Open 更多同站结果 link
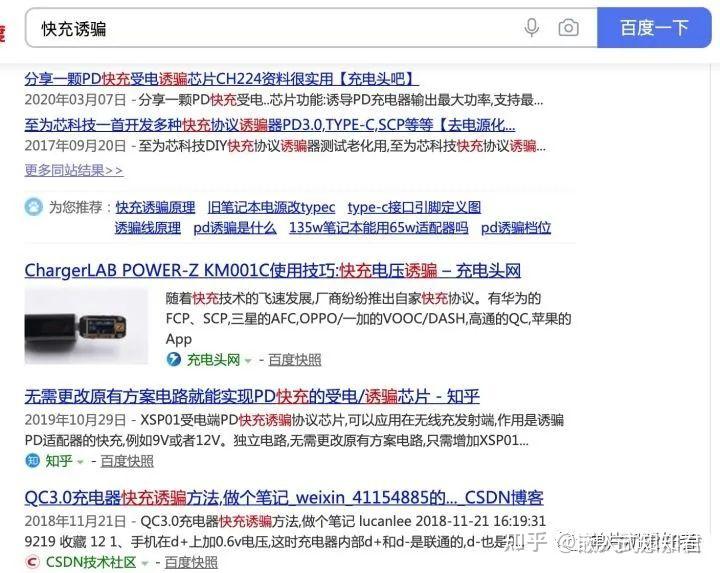The height and width of the screenshot is (573, 720). [73, 171]
